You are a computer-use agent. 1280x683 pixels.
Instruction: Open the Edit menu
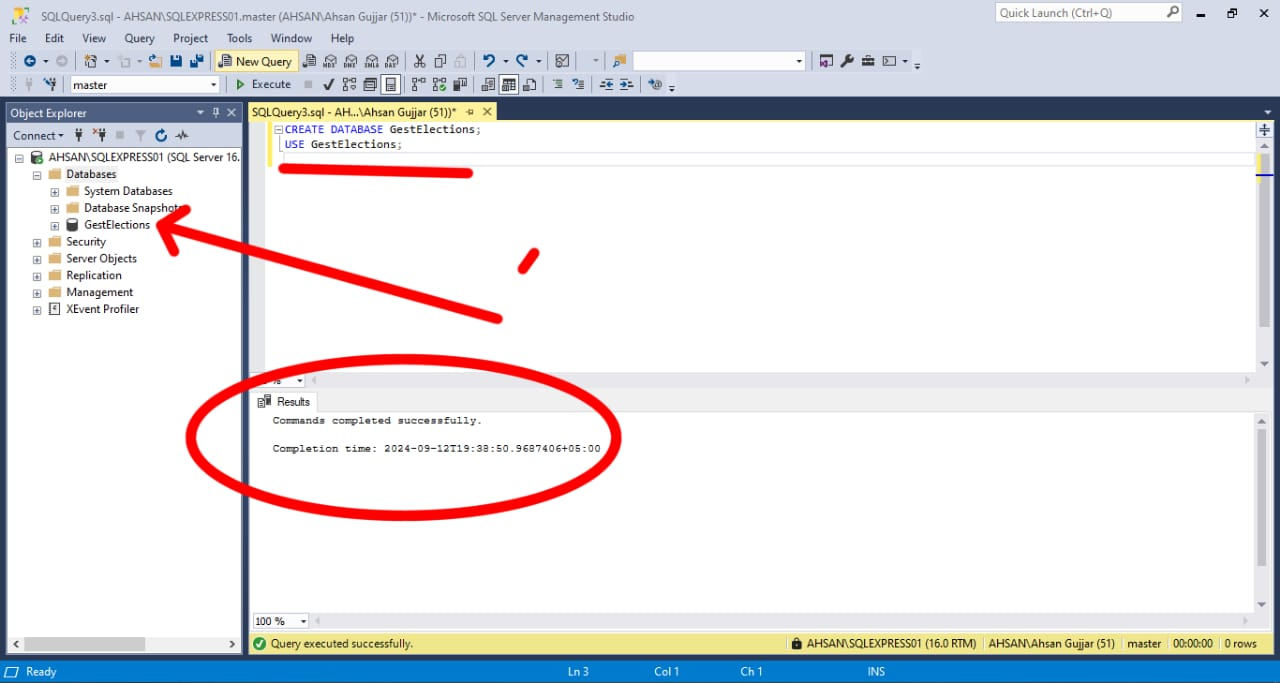pyautogui.click(x=54, y=38)
